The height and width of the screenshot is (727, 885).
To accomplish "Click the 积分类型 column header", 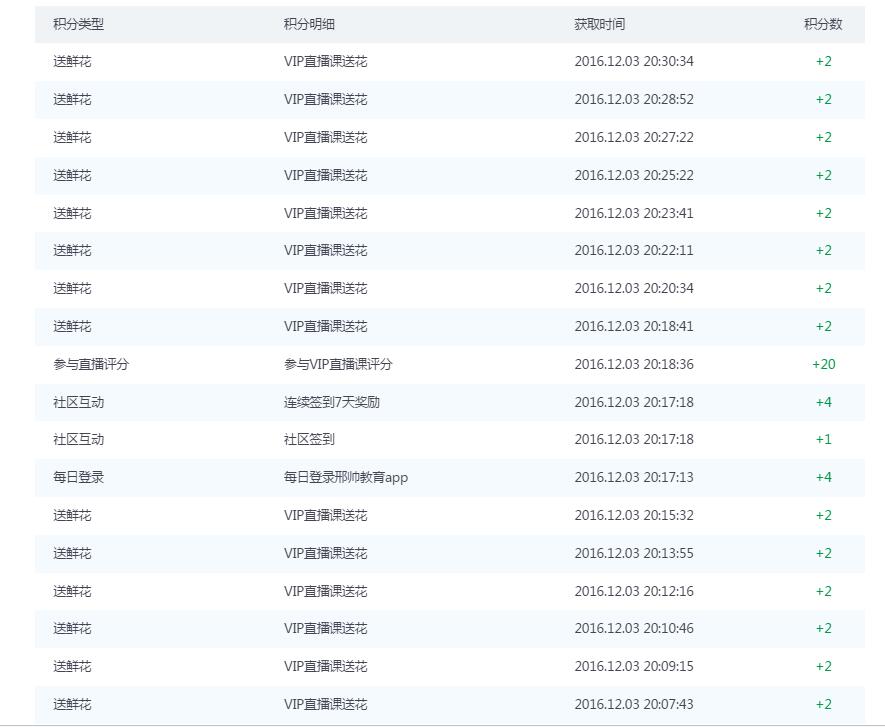I will coord(78,24).
